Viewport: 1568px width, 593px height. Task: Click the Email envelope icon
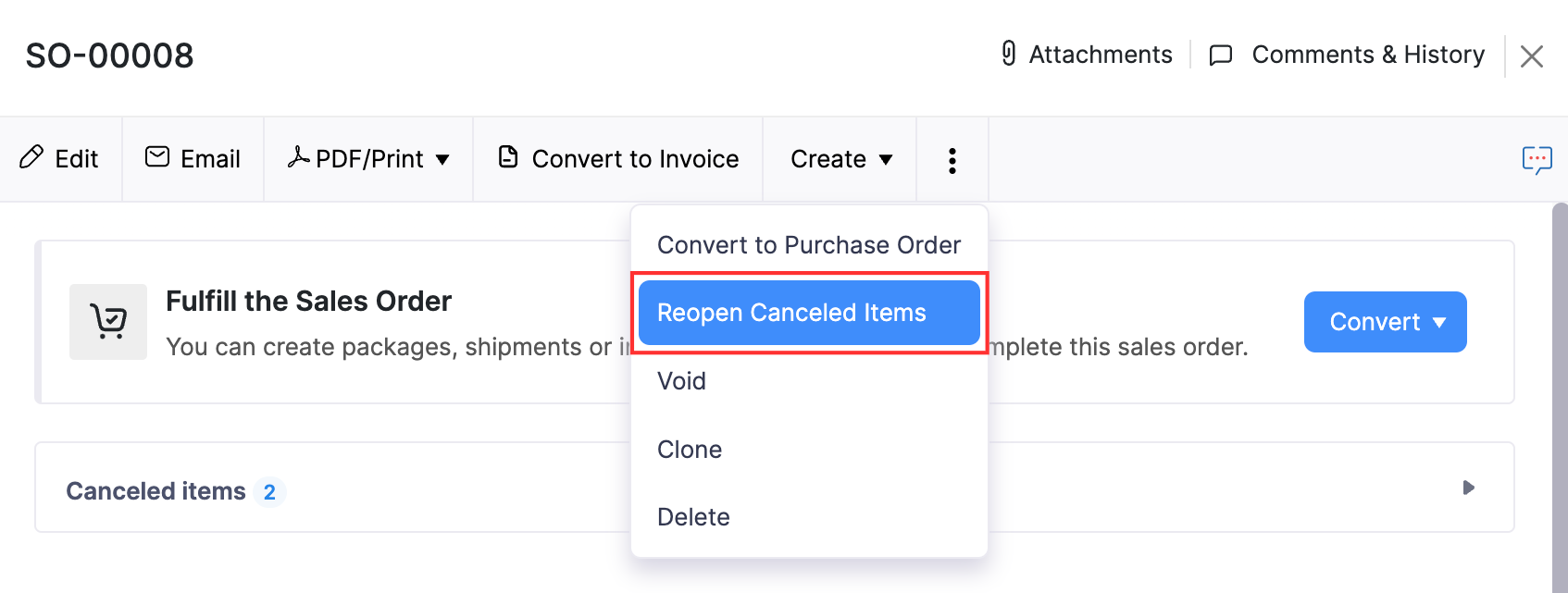[157, 157]
